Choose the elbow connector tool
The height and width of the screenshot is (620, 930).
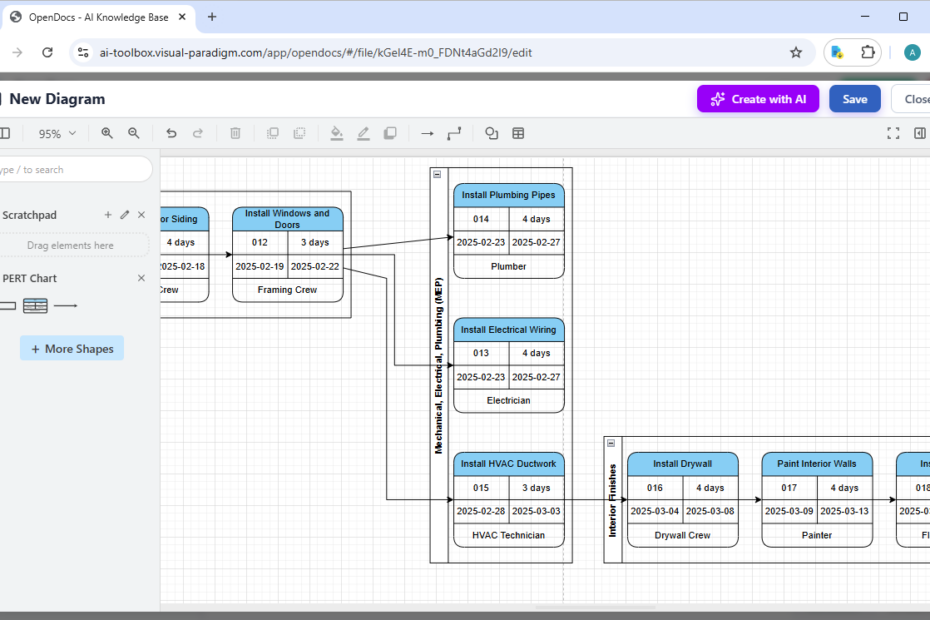[x=454, y=133]
